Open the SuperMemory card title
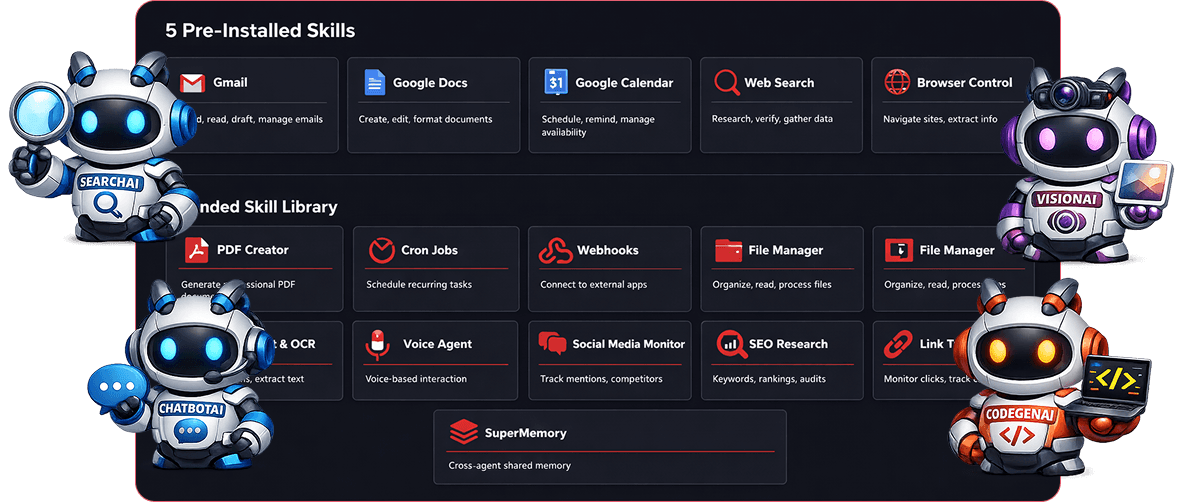The image size is (1182, 502). tap(525, 433)
